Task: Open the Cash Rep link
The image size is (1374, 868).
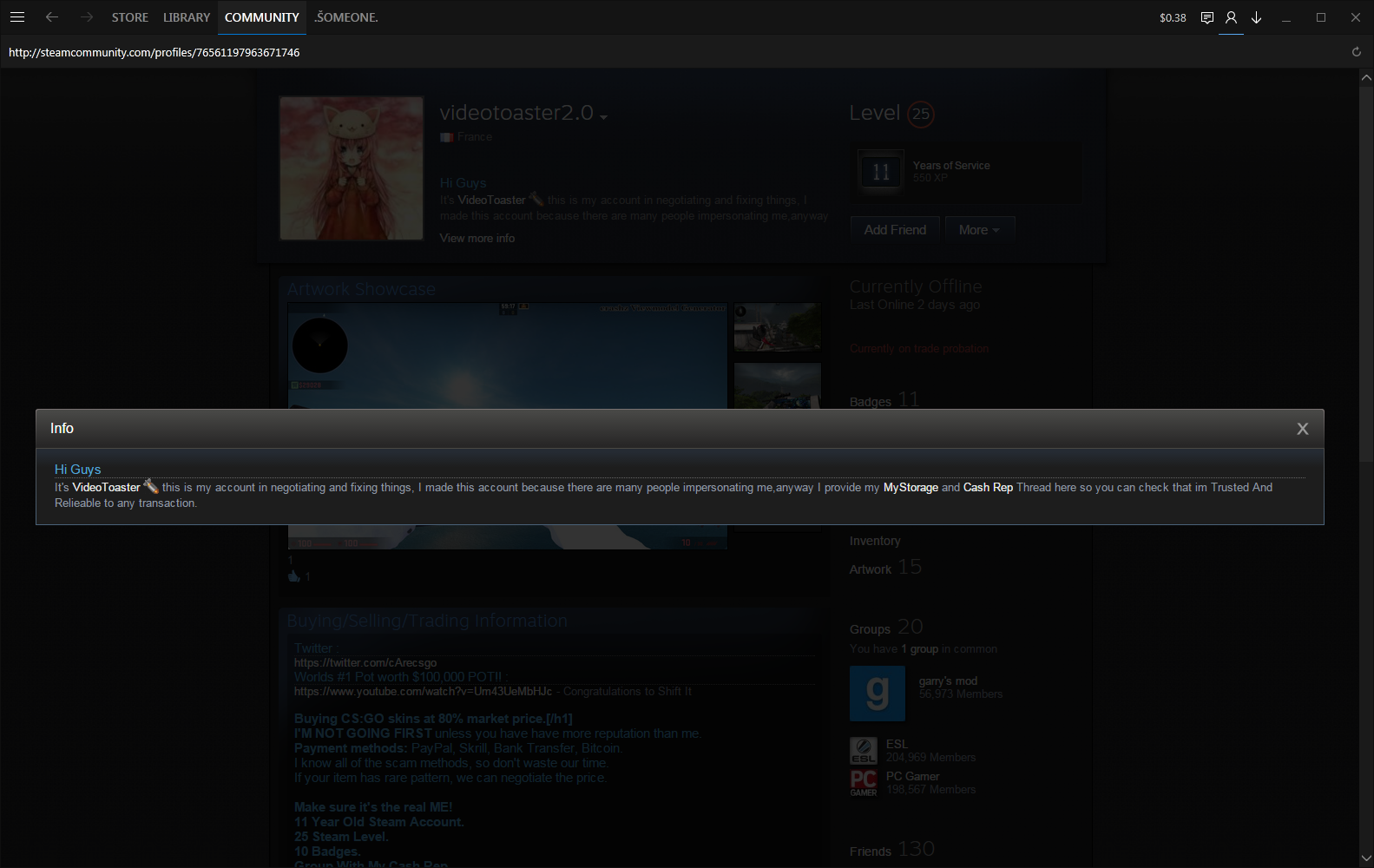Action: pyautogui.click(x=988, y=488)
